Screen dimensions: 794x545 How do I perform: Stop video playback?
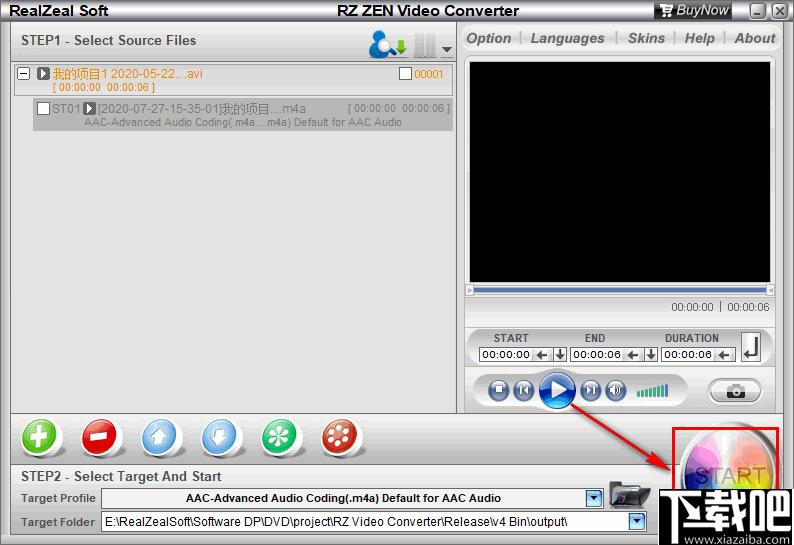(499, 390)
